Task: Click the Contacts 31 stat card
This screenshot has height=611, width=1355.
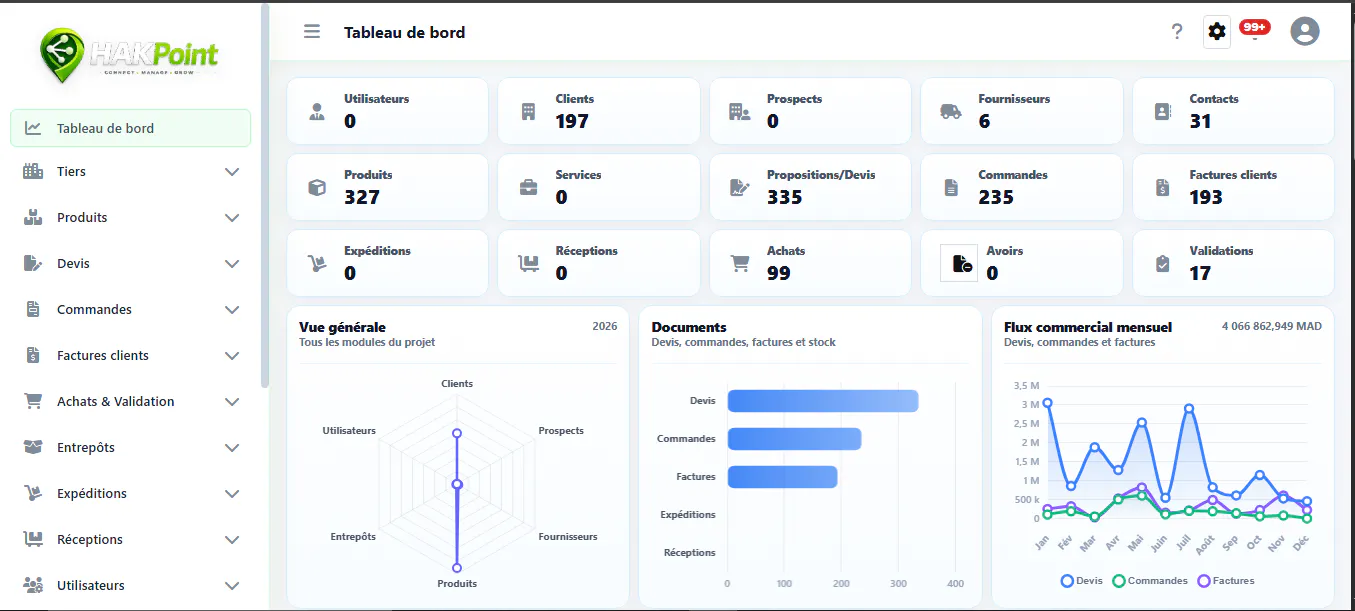Action: tap(1233, 111)
